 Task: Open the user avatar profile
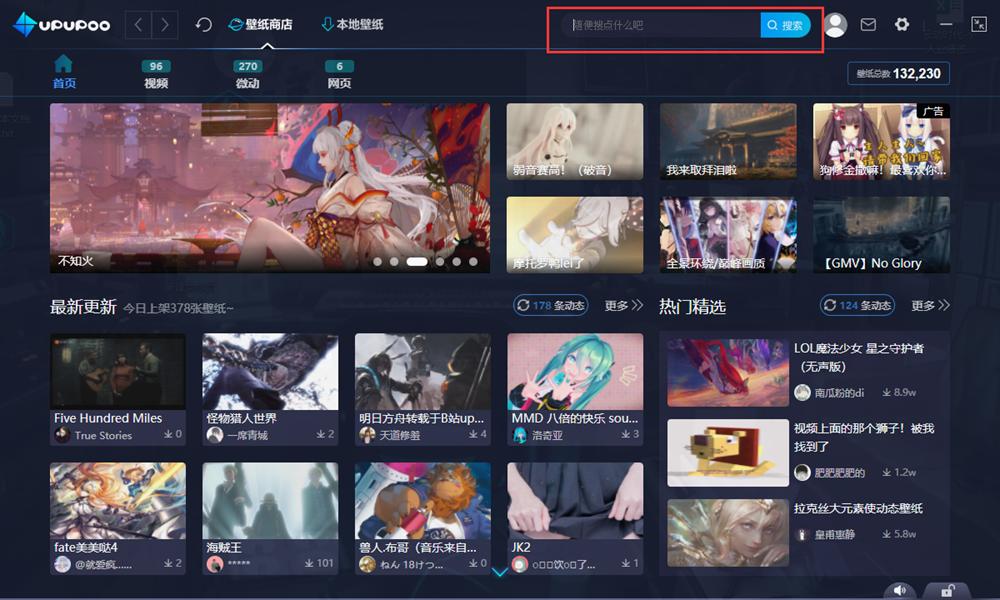(835, 25)
